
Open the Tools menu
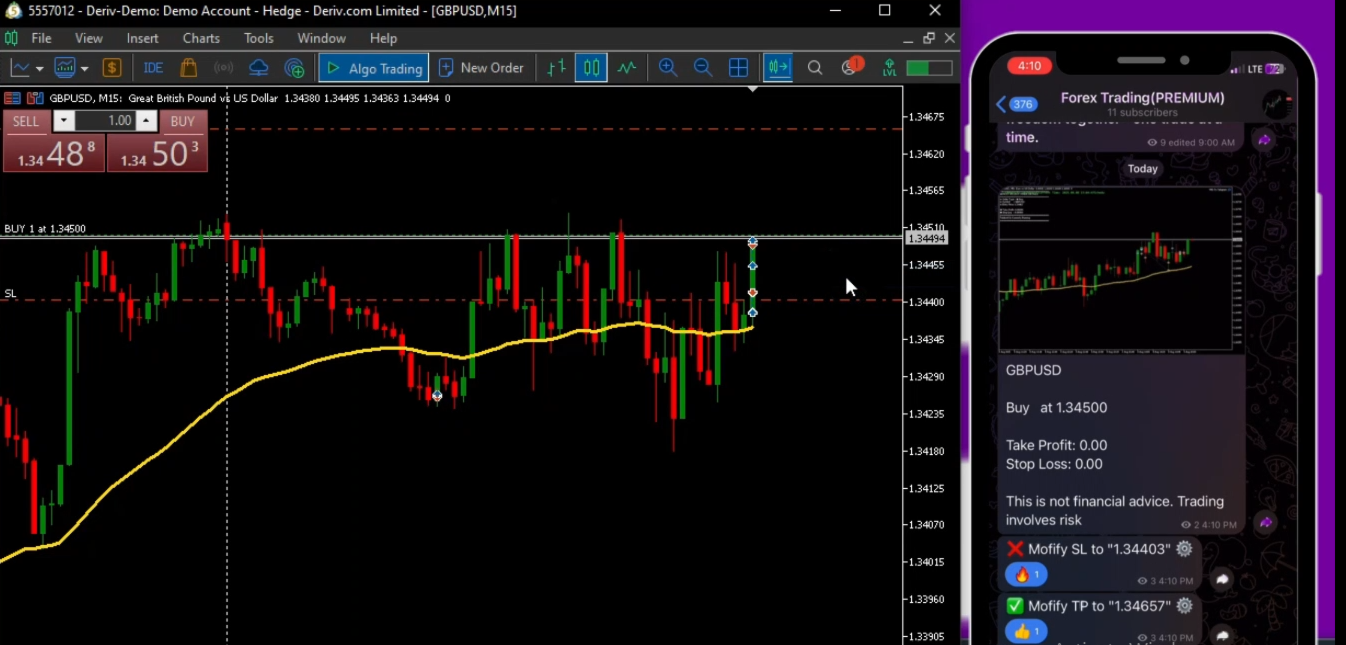click(258, 38)
